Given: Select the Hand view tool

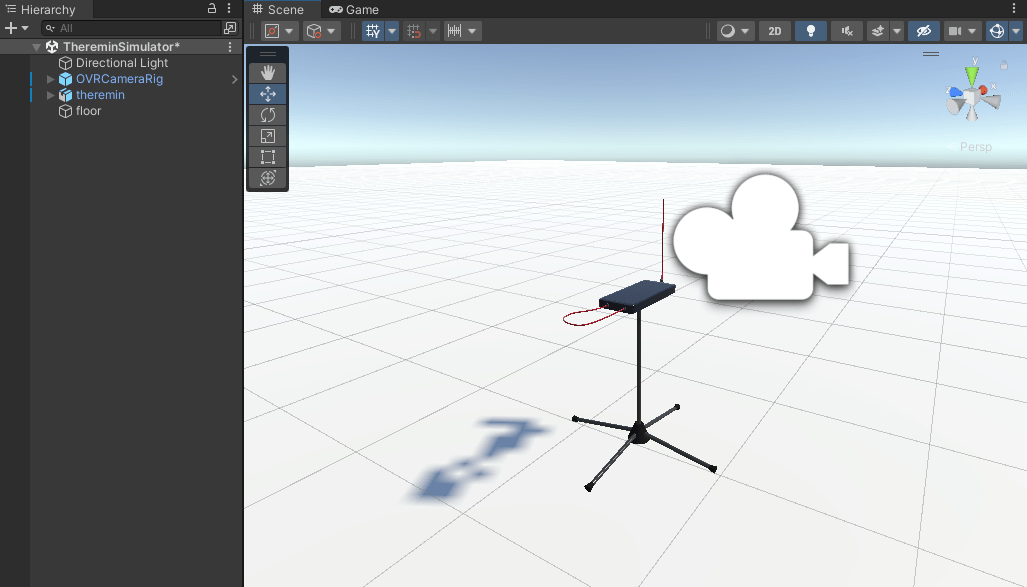Looking at the screenshot, I should click(x=268, y=73).
